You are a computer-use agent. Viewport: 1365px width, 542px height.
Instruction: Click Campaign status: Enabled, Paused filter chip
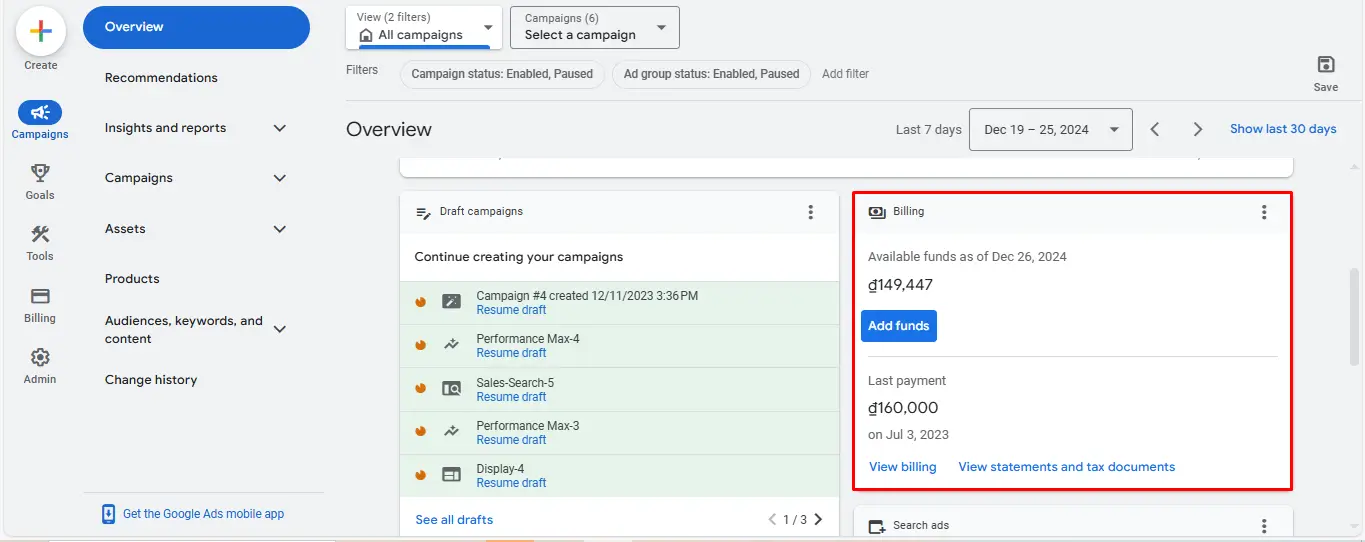coord(502,74)
